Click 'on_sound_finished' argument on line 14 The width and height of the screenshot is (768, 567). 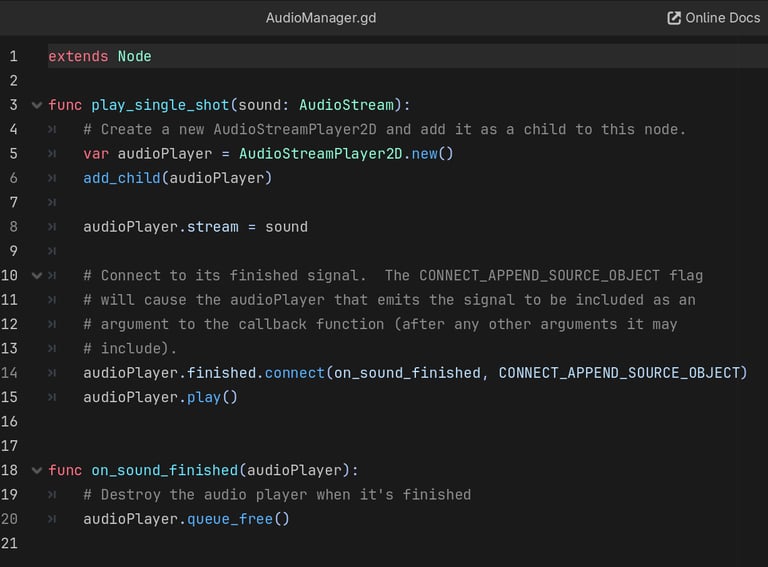(x=407, y=373)
